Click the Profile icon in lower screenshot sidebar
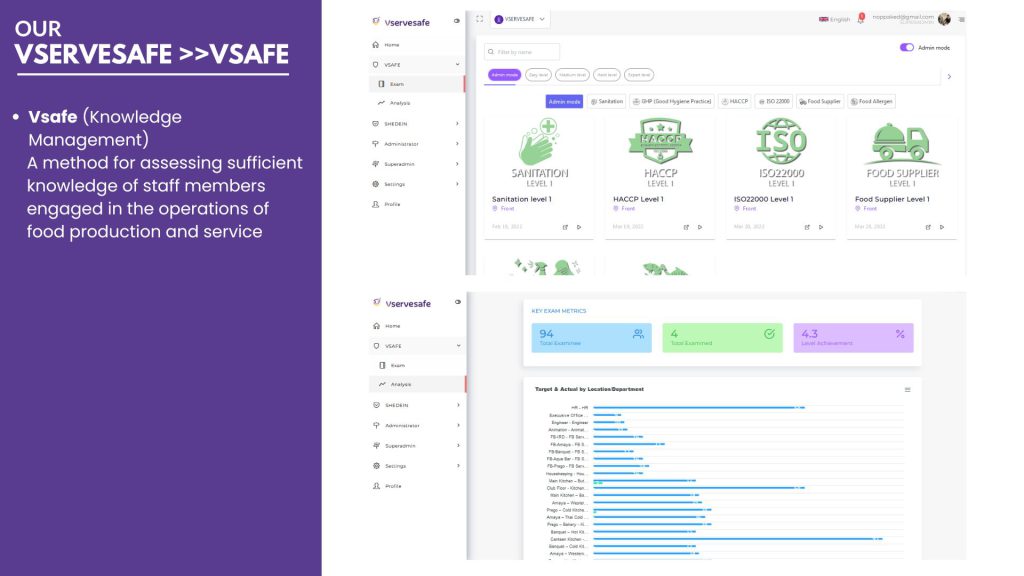Viewport: 1024px width, 576px height. point(376,486)
